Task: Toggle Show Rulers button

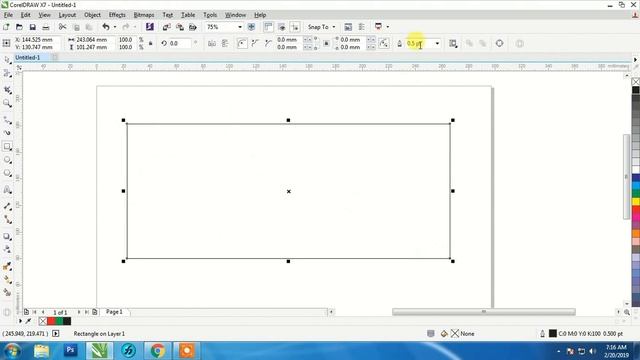Action: 268,27
